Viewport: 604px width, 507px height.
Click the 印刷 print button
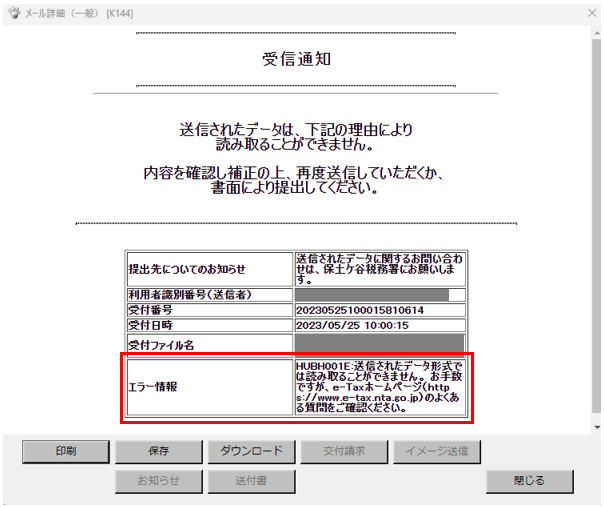[x=66, y=451]
